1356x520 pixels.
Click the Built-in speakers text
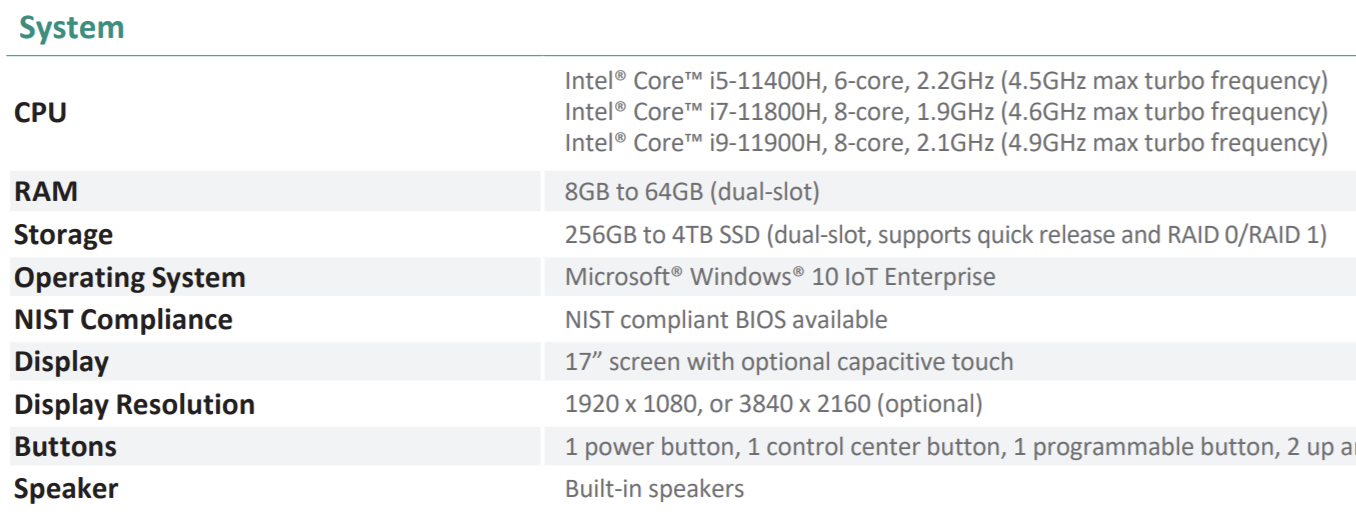pyautogui.click(x=654, y=489)
